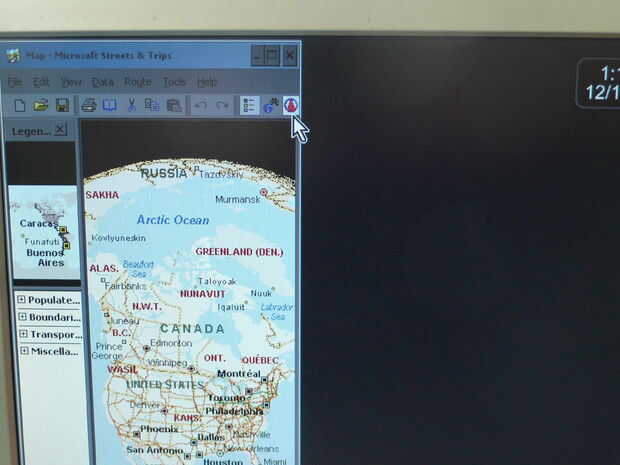Click the Edmonton city label
620x465 pixels.
[x=171, y=343]
